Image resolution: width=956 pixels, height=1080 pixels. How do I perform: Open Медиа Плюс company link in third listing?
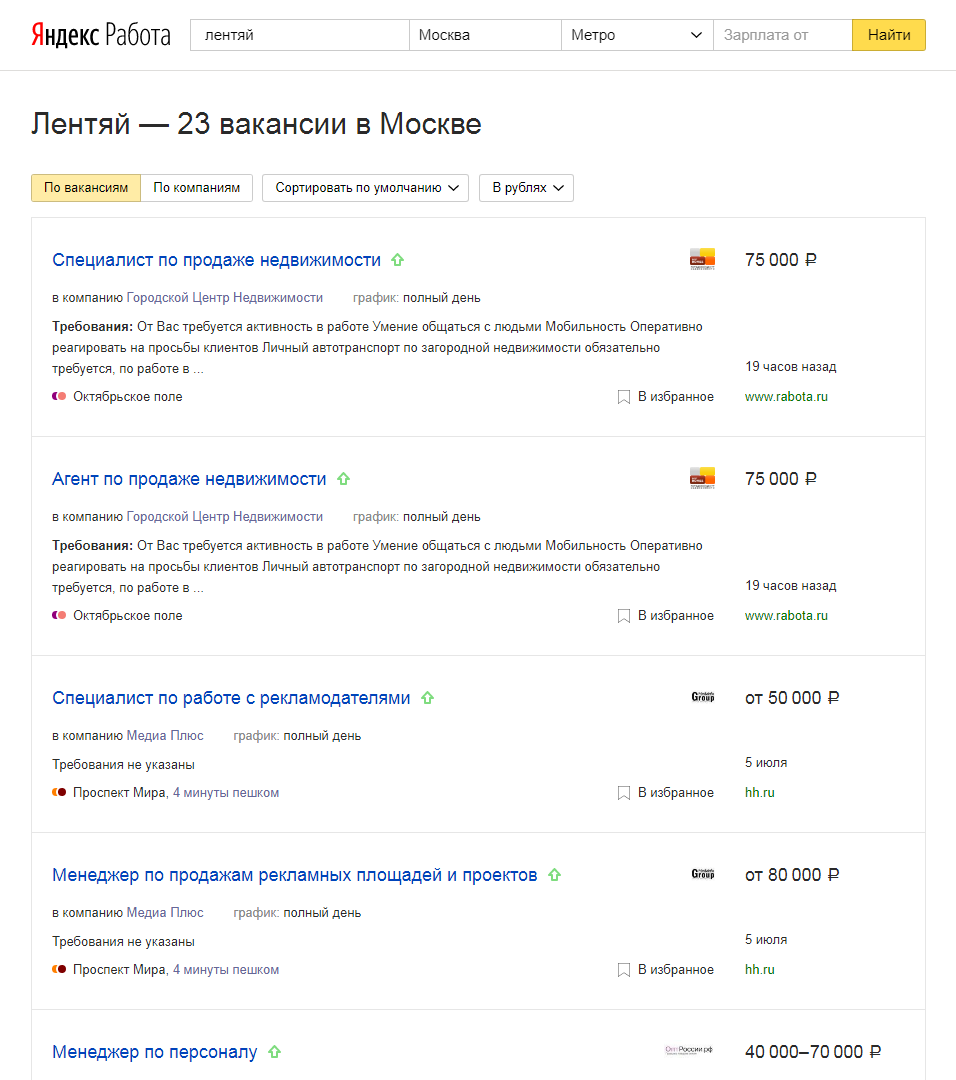[x=165, y=736]
